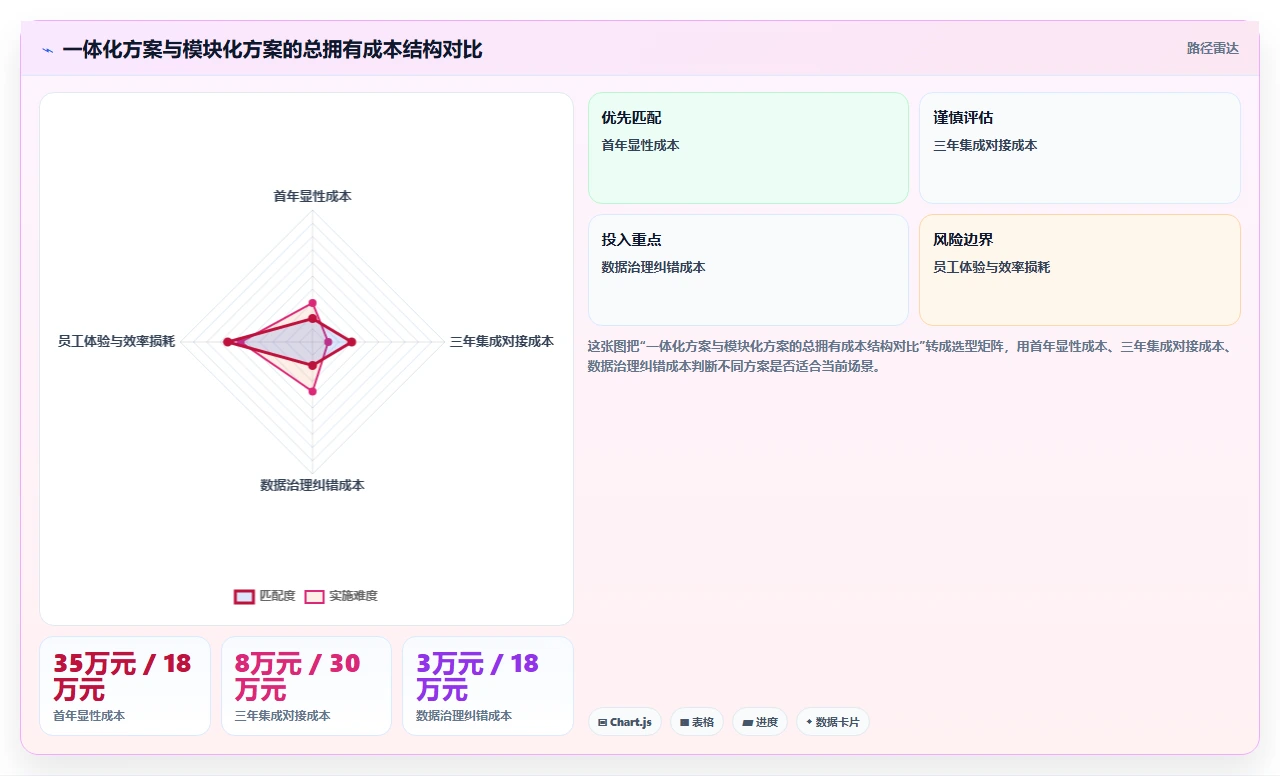Click the page title 一体化方案与模块化方案的总拥有成本结构对比
The height and width of the screenshot is (776, 1280).
pos(272,50)
